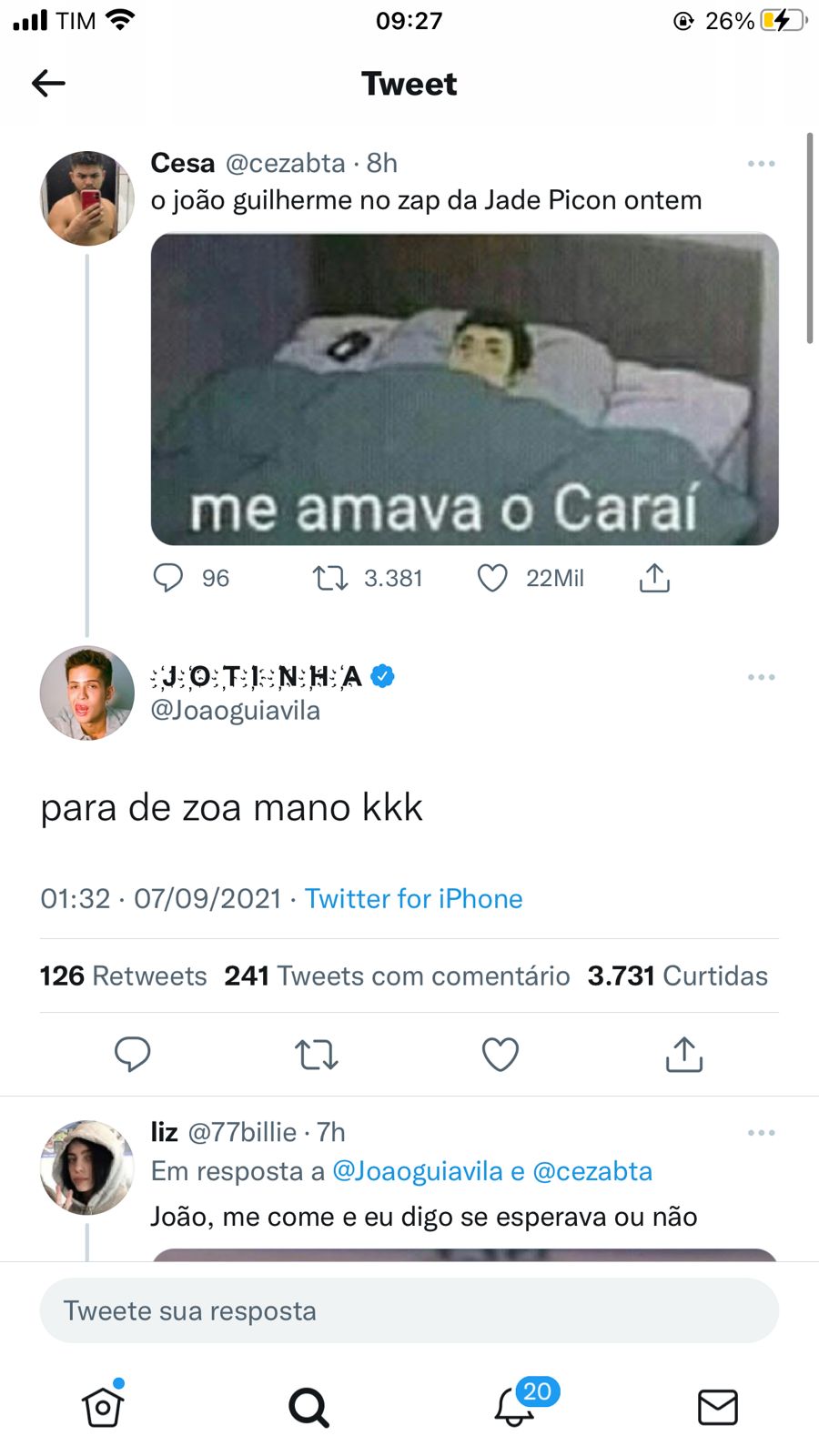
Task: Open direct messages envelope
Action: [717, 1407]
